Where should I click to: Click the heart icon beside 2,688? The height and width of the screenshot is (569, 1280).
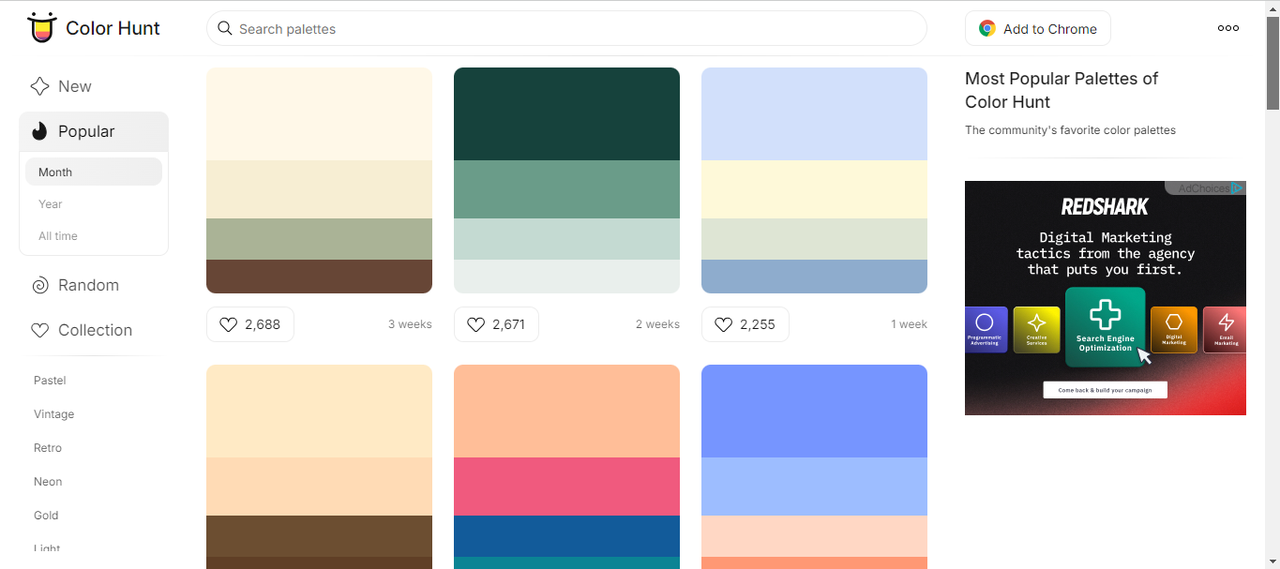pos(228,324)
